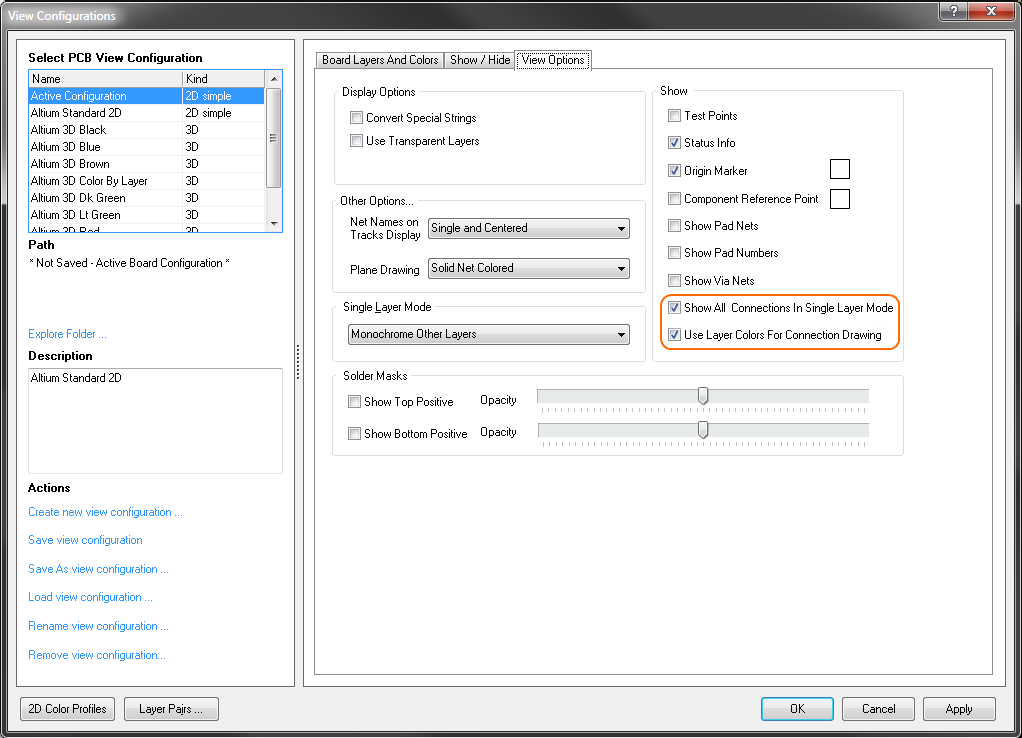Image resolution: width=1022 pixels, height=738 pixels.
Task: Click Save As view configuration link
Action: click(98, 569)
